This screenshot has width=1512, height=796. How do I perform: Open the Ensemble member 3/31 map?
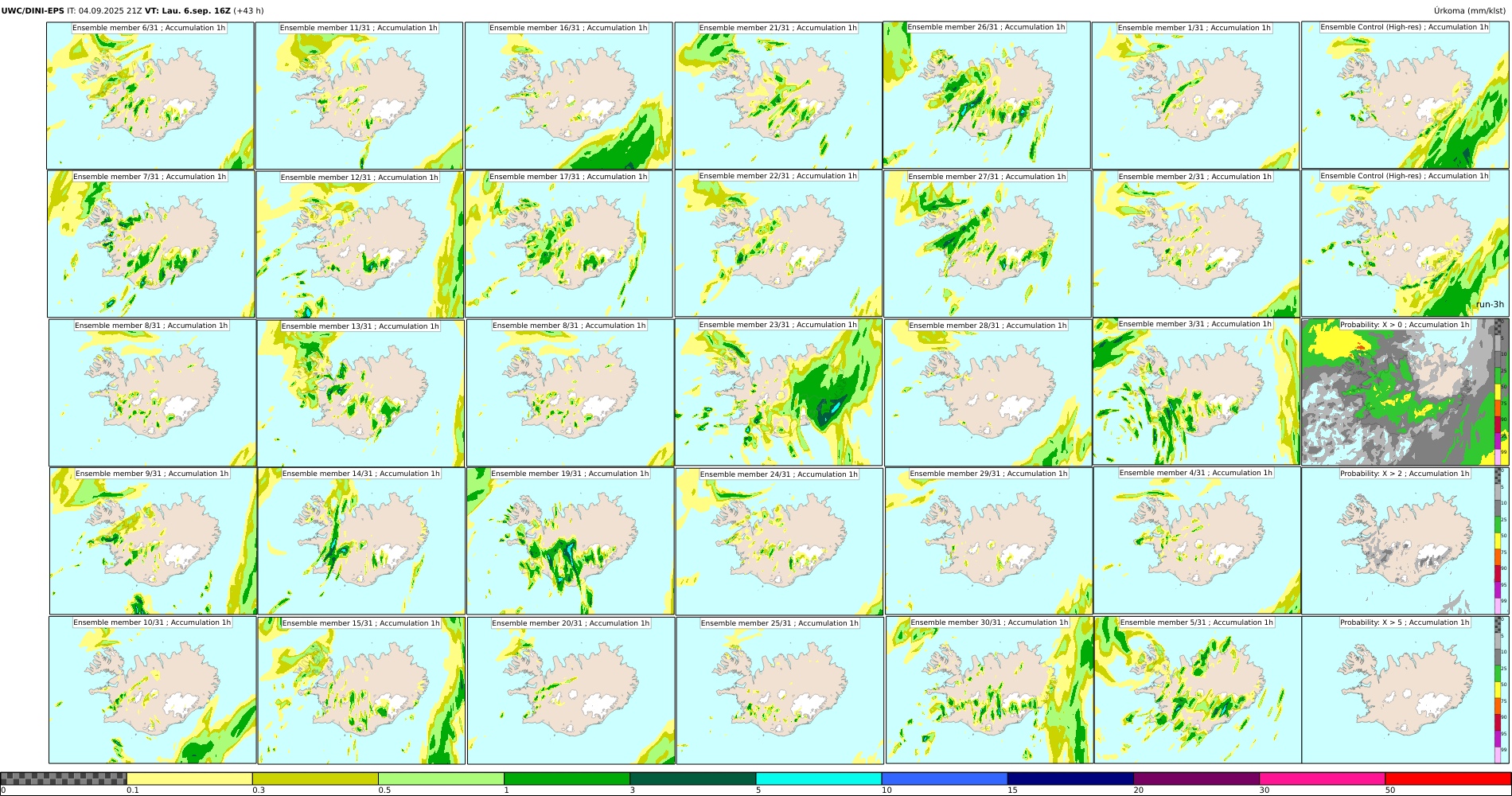coord(1196,392)
